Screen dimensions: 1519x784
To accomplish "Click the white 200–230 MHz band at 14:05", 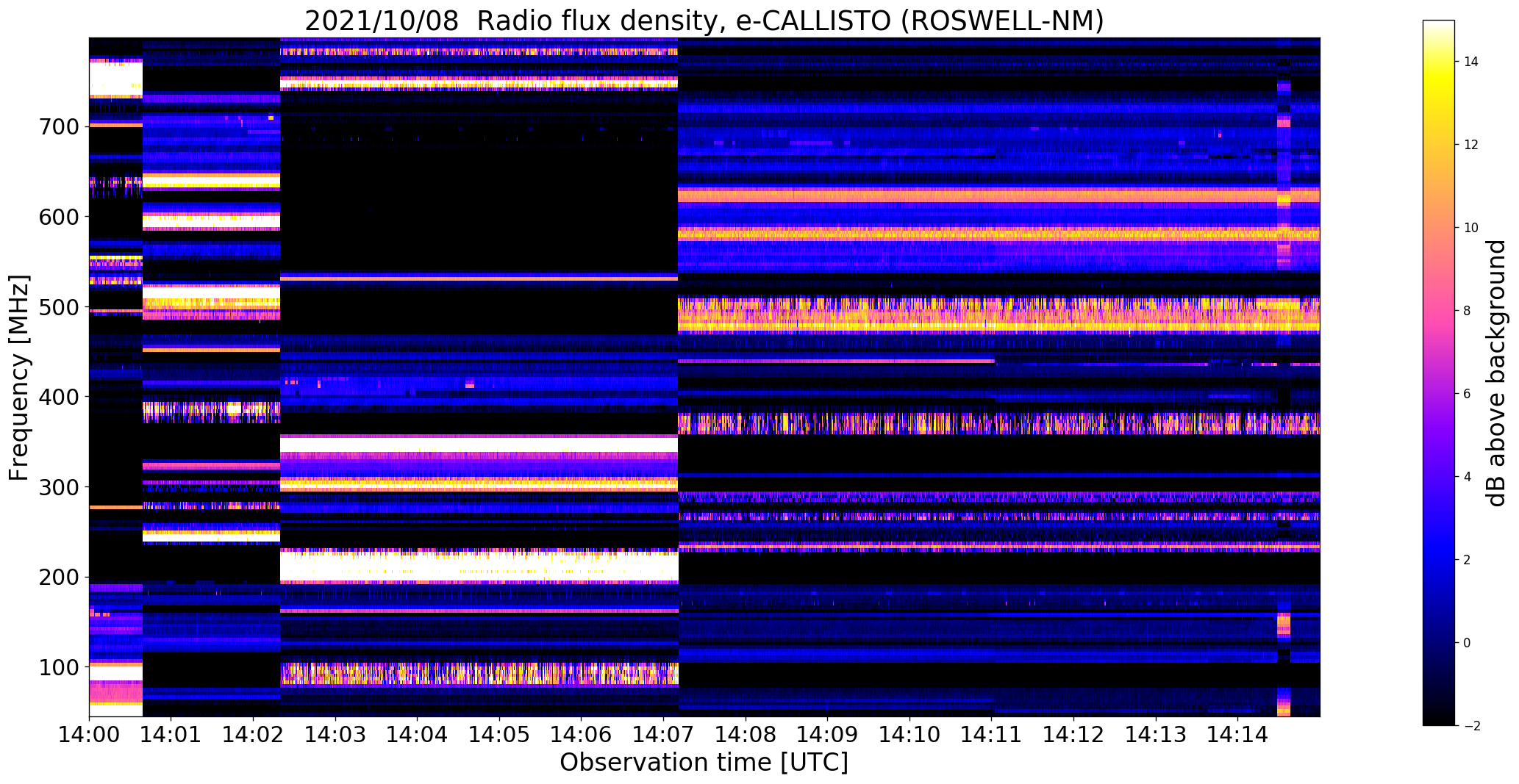I will [499, 567].
